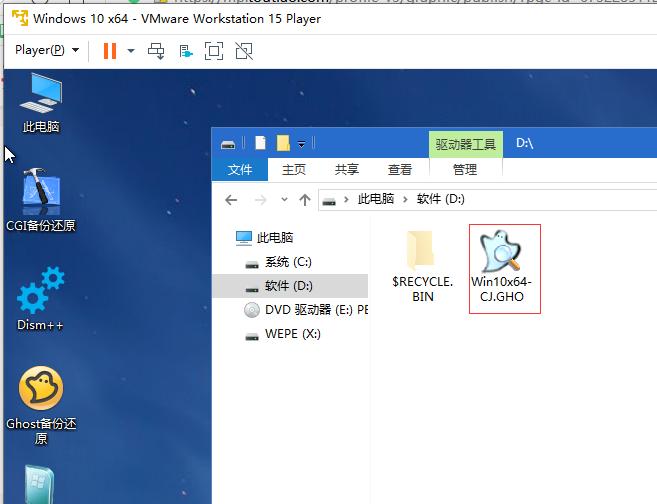Click the VMware Player window title icon
This screenshot has width=657, height=504.
tap(20, 18)
